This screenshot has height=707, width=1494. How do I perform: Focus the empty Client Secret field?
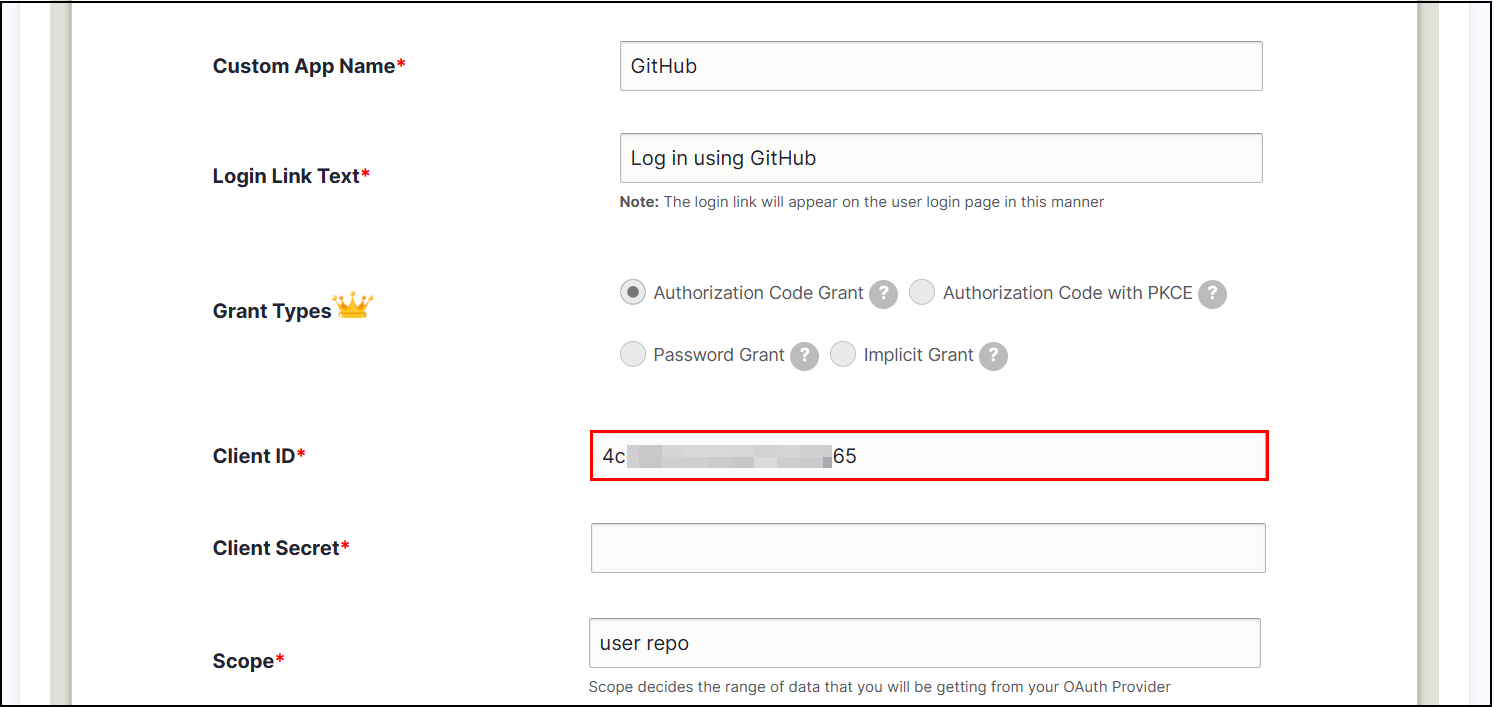coord(928,548)
